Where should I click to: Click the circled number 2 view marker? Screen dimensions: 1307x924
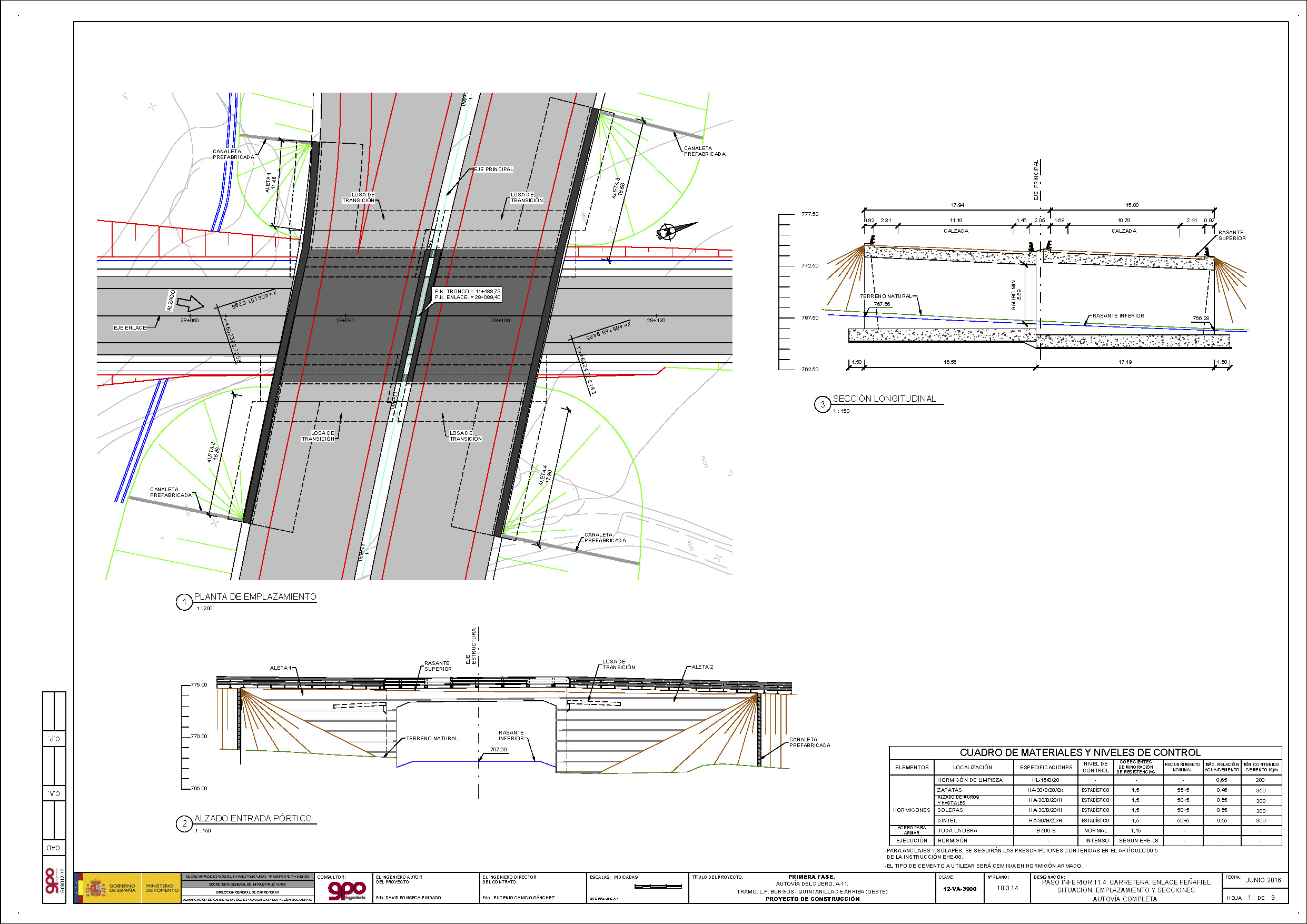(184, 824)
